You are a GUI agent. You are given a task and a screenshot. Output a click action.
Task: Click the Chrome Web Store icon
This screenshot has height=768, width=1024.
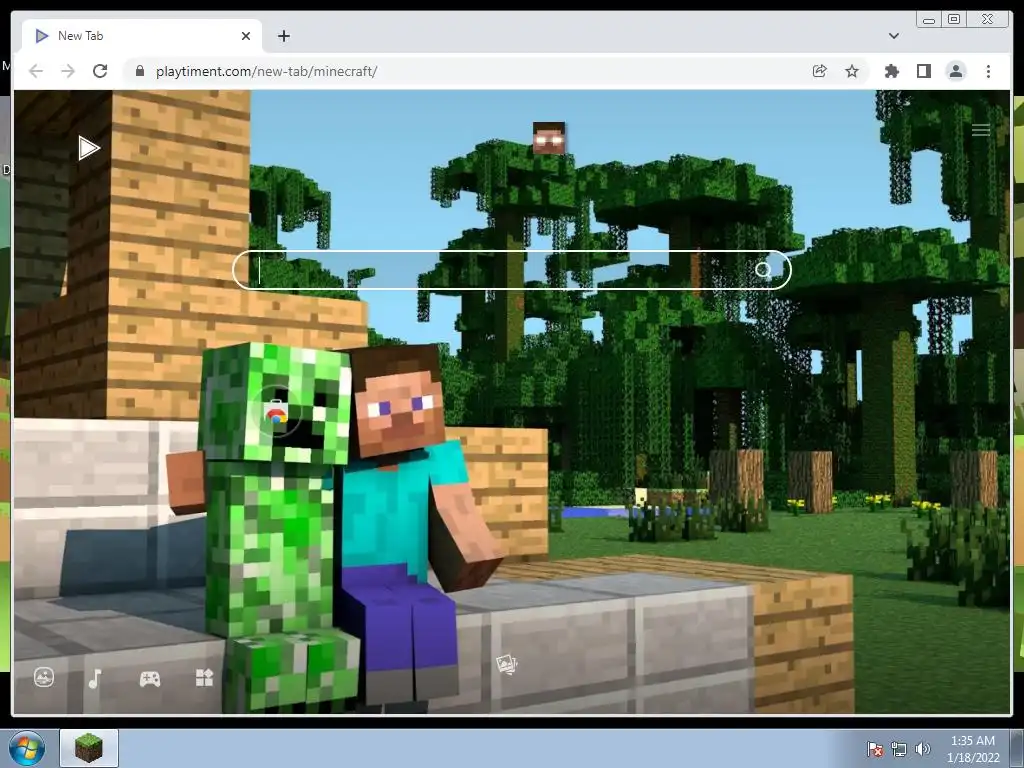click(x=276, y=413)
